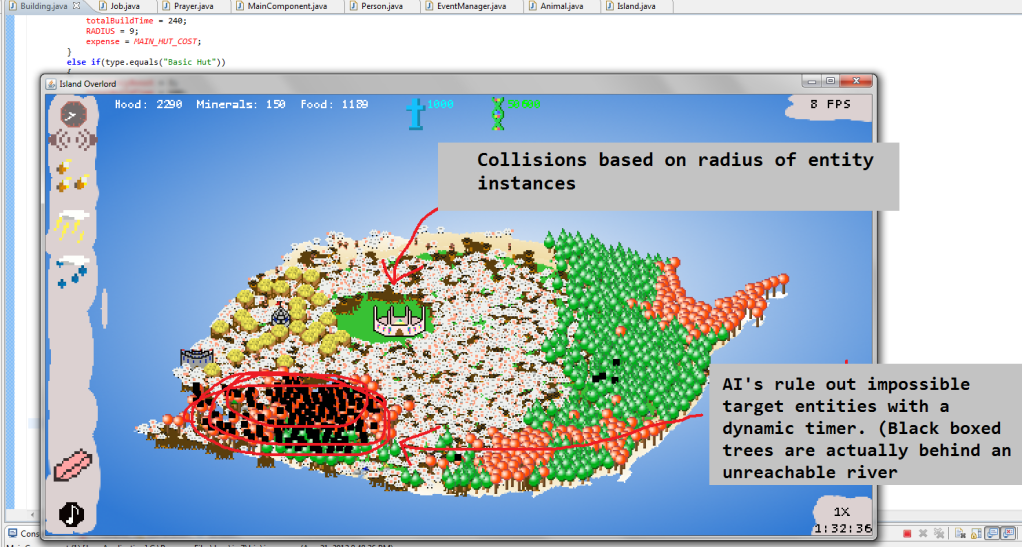Click the console Clear Console document icon
This screenshot has height=547, width=1022.
tap(961, 534)
